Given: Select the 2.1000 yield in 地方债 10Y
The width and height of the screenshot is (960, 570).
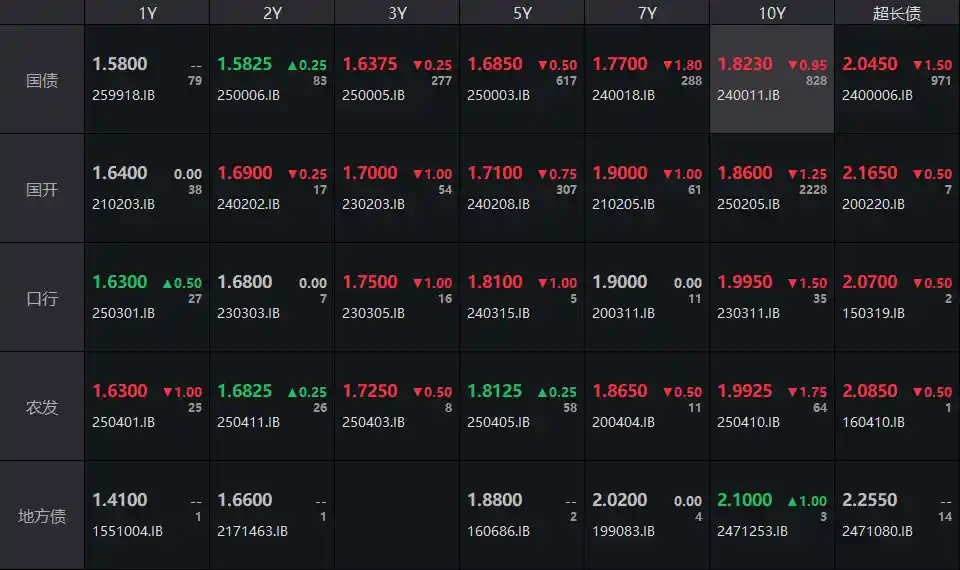Looking at the screenshot, I should [x=744, y=500].
